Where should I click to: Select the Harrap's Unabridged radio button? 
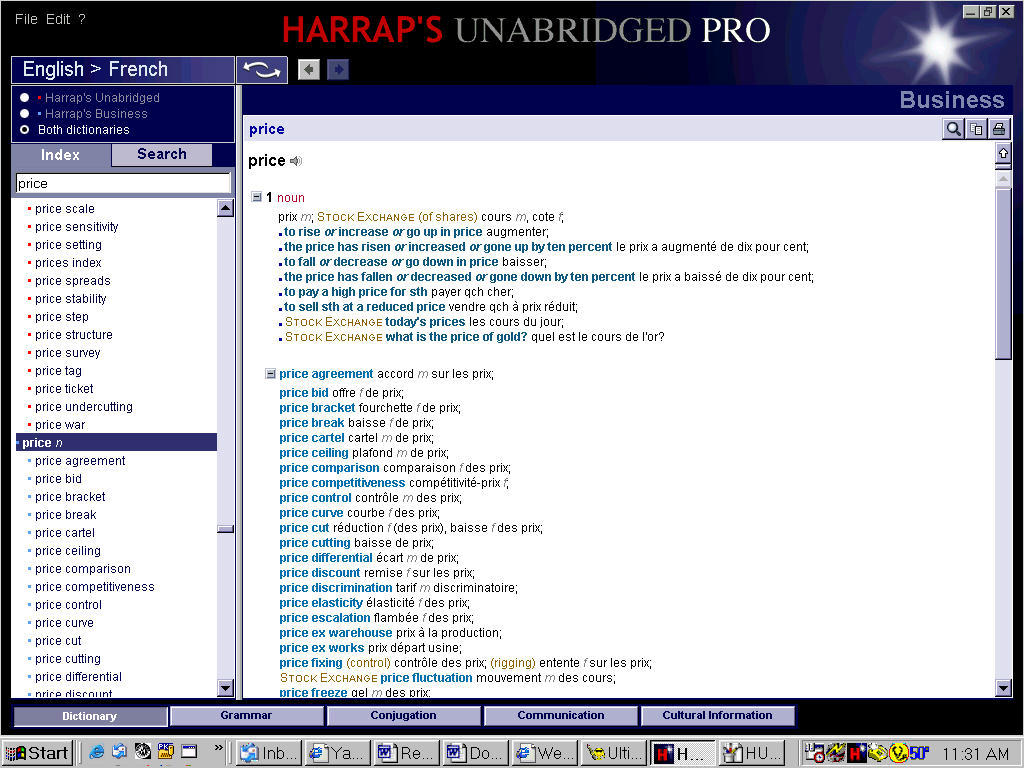25,97
